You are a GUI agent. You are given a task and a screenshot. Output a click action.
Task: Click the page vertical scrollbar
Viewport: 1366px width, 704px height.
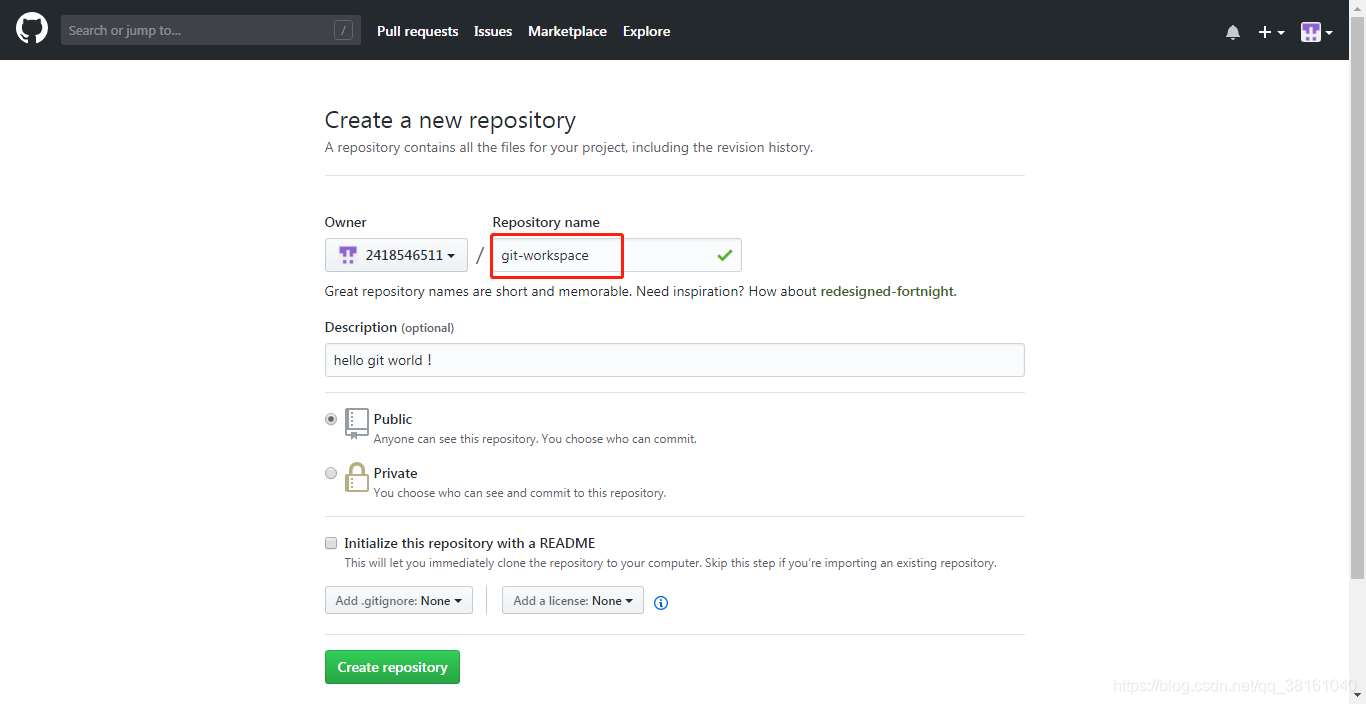click(1357, 300)
